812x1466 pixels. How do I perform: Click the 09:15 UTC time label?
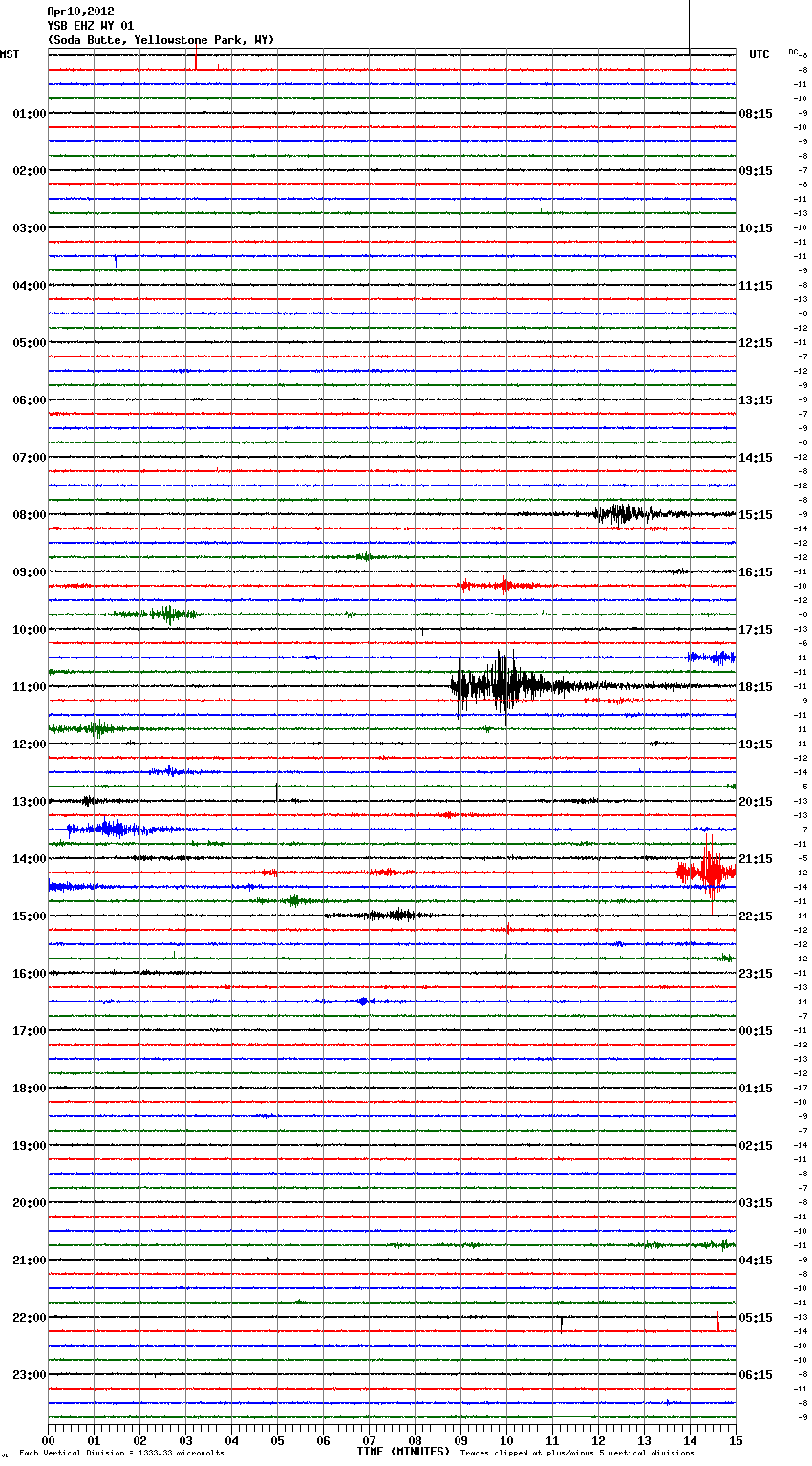[x=756, y=171]
